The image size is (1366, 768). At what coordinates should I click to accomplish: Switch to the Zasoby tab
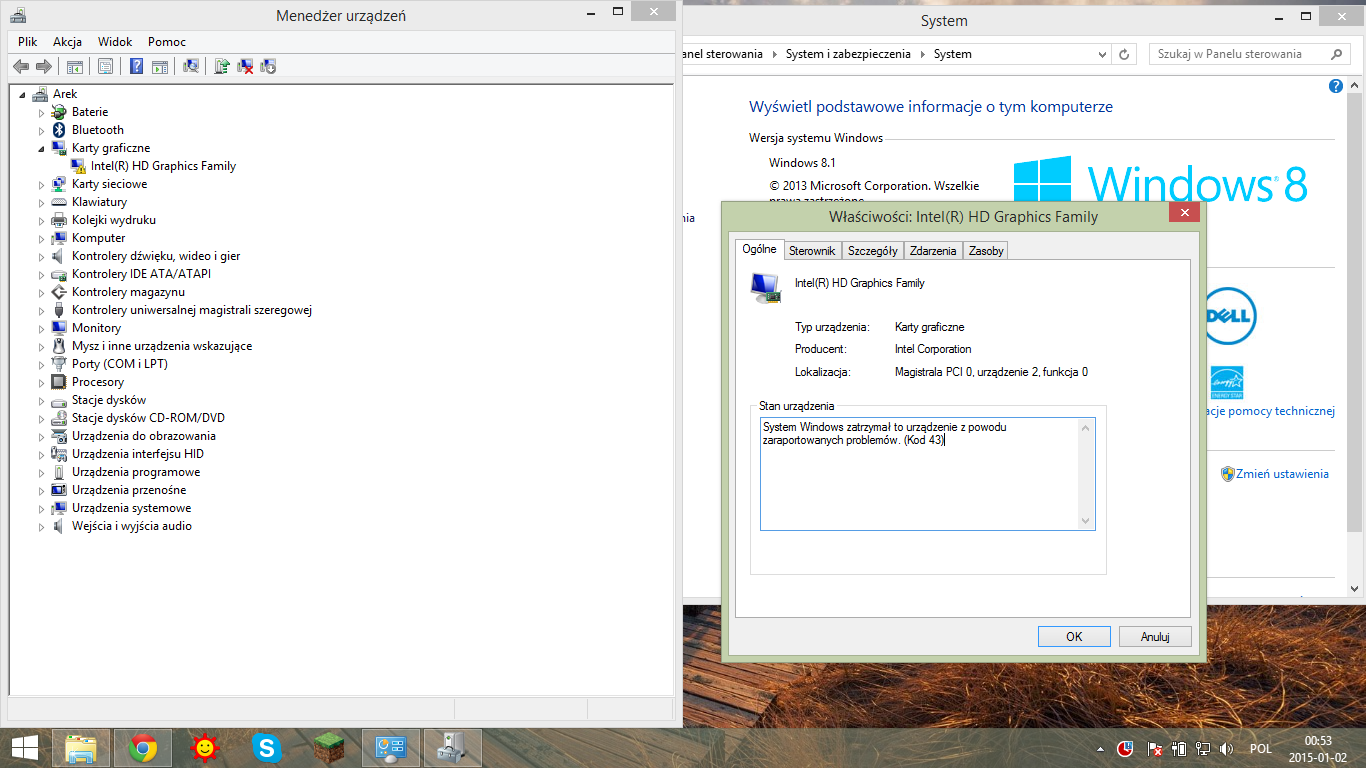[986, 251]
